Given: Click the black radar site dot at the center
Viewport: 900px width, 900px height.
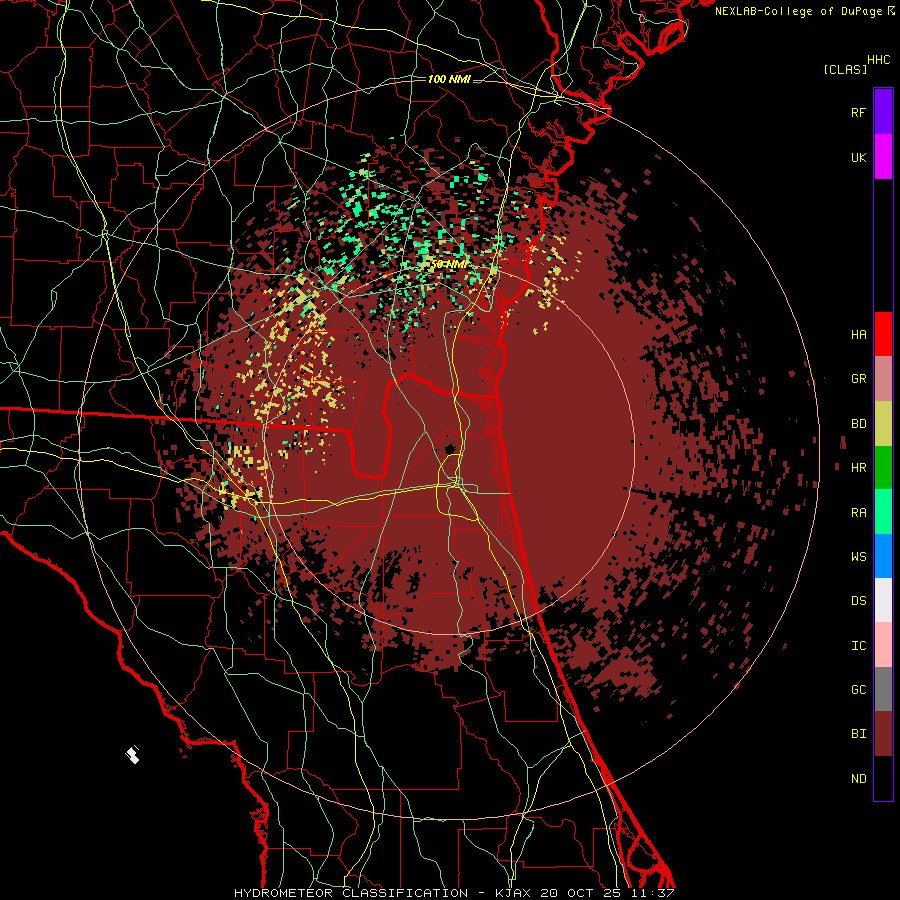Looking at the screenshot, I should pos(450,448).
